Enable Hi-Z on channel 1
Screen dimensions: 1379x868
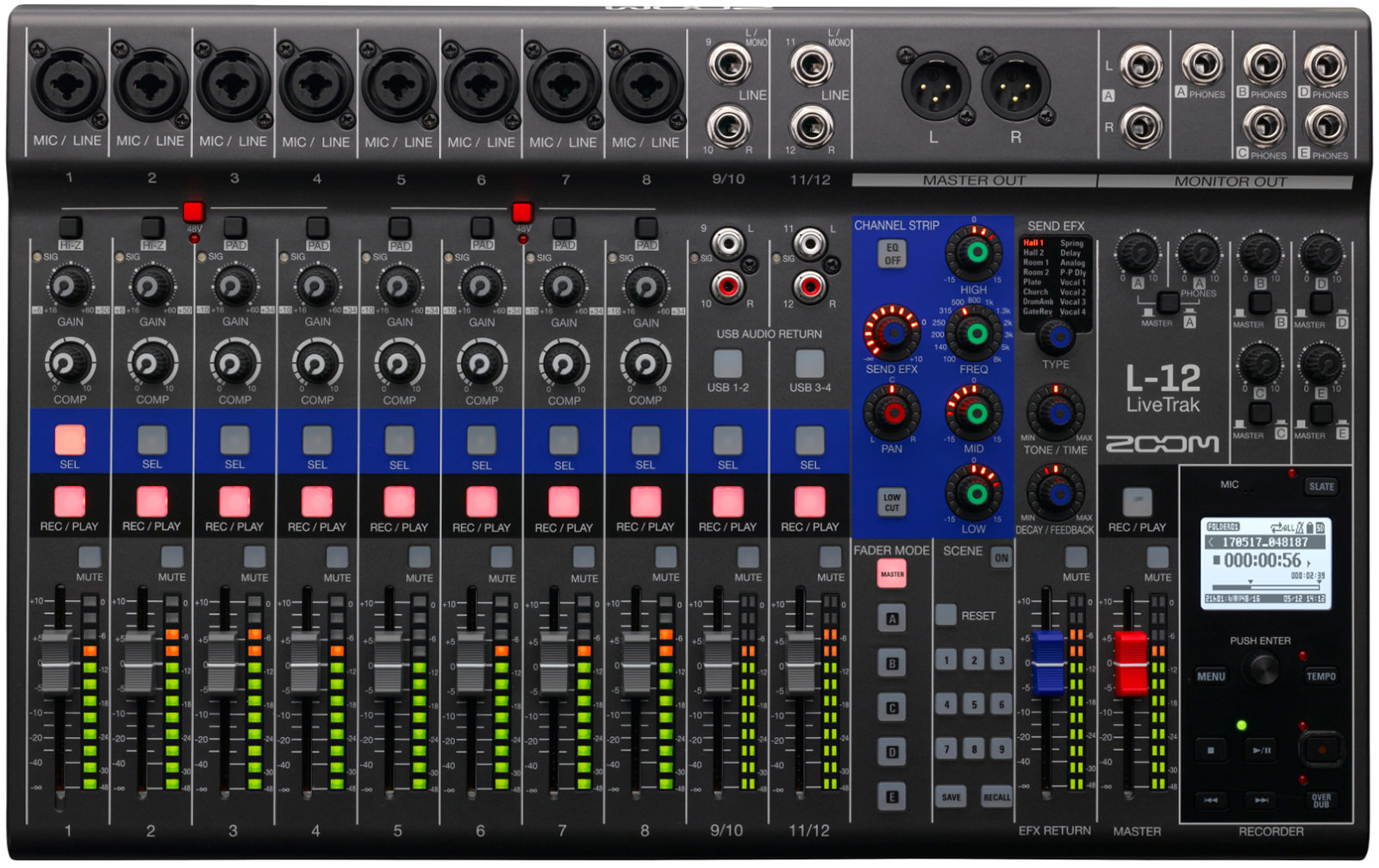coord(71,227)
